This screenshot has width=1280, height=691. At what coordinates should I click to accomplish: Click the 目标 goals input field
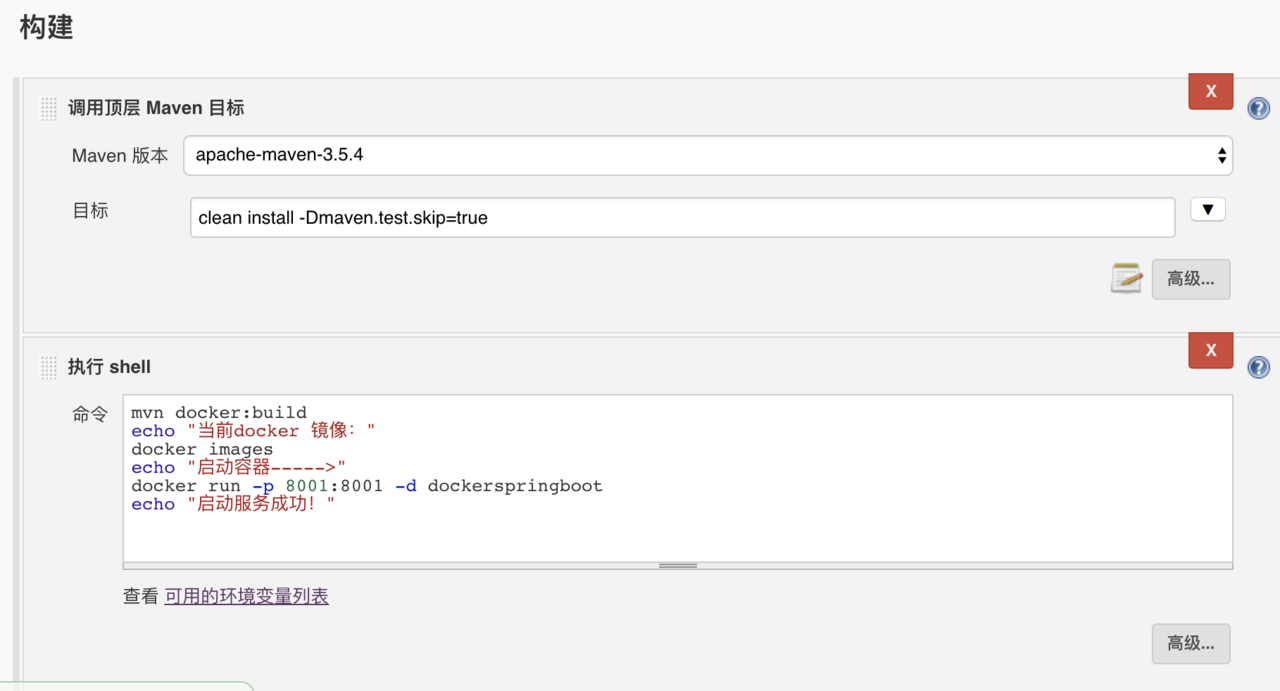point(682,217)
